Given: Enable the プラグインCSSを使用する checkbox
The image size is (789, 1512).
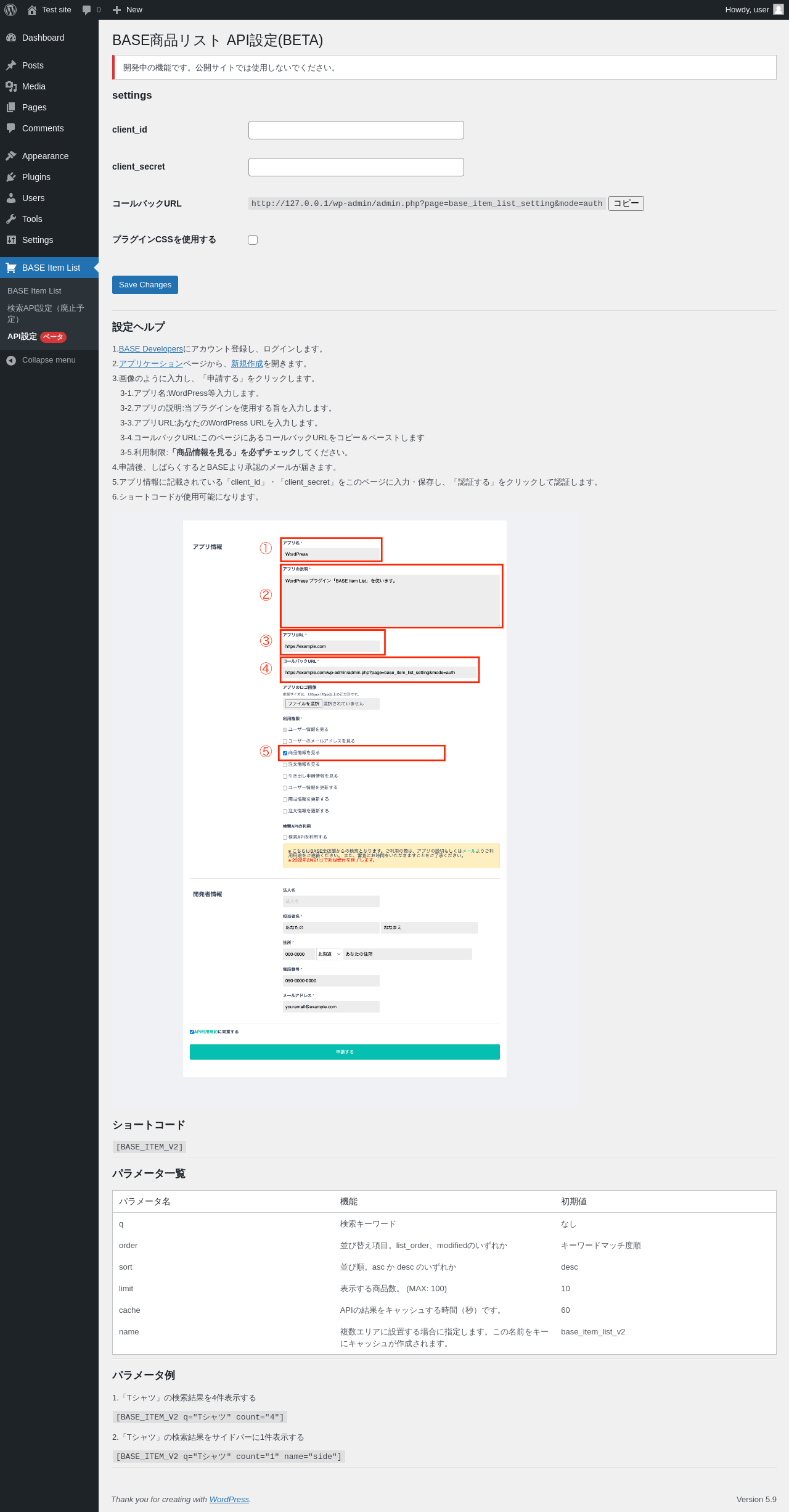Looking at the screenshot, I should tap(253, 240).
